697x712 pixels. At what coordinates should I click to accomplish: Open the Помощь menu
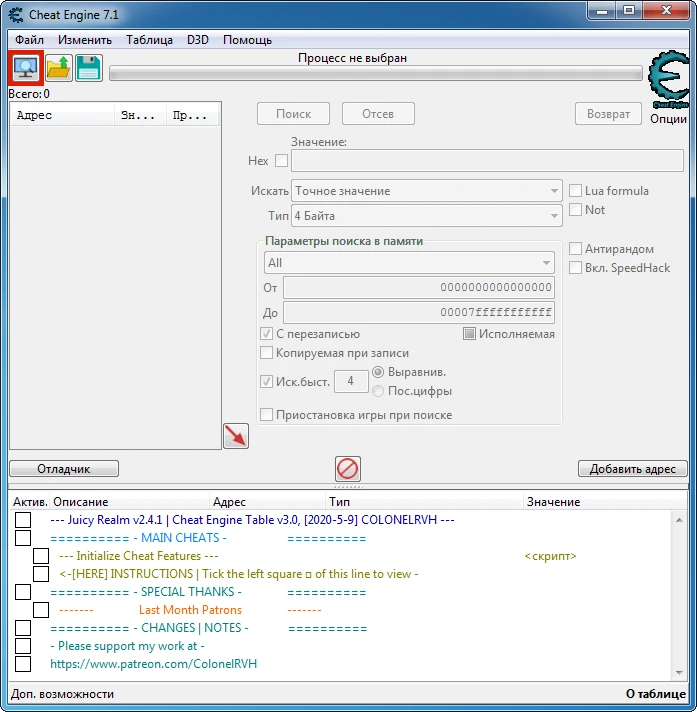247,40
